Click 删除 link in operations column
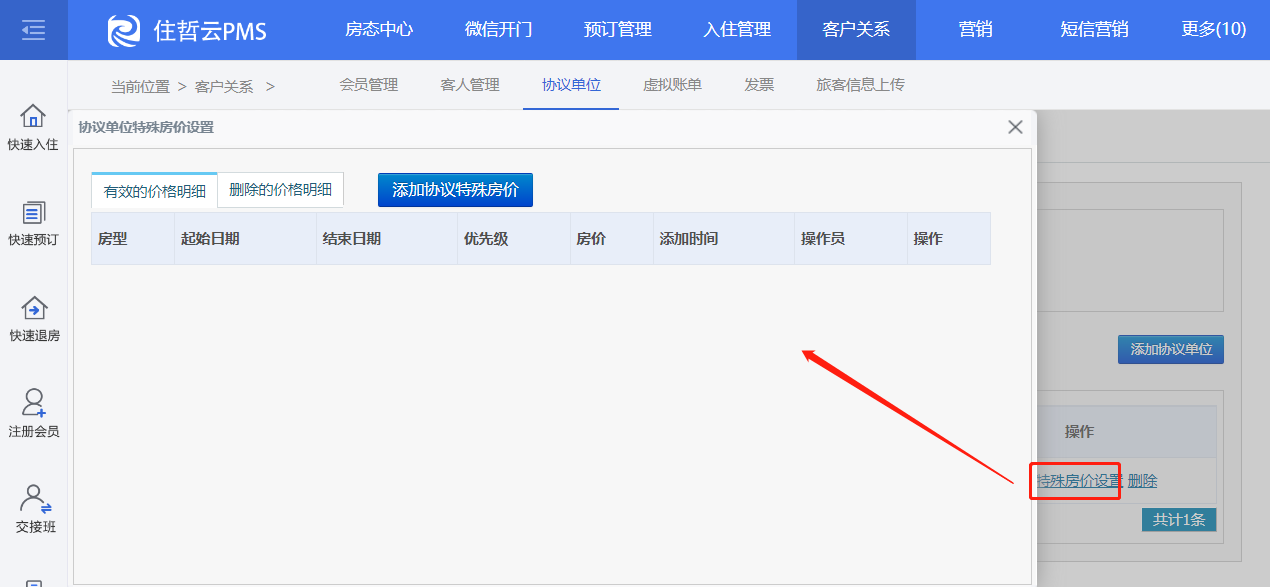 pos(1142,481)
